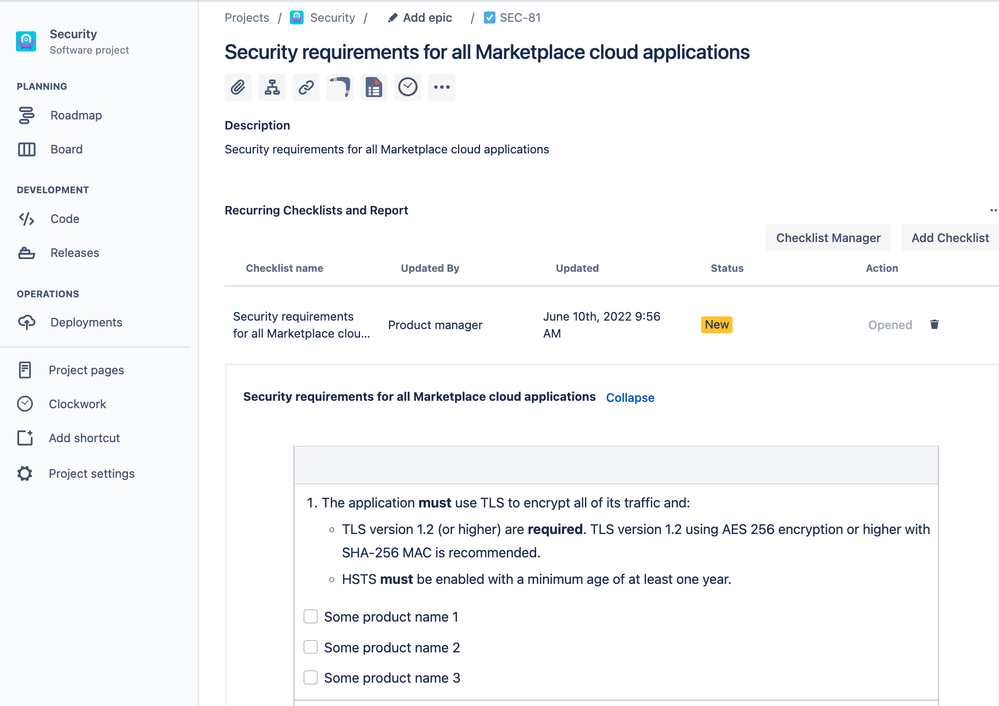
Task: Delete the checklist using trash icon
Action: (x=934, y=324)
